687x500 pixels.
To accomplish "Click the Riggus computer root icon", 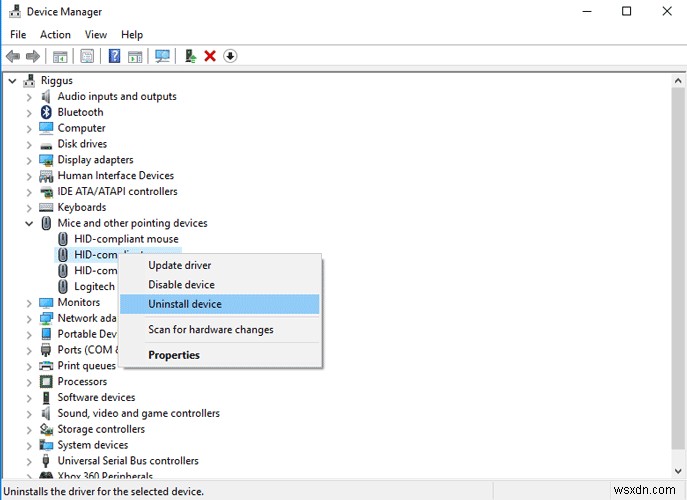I will (x=29, y=81).
